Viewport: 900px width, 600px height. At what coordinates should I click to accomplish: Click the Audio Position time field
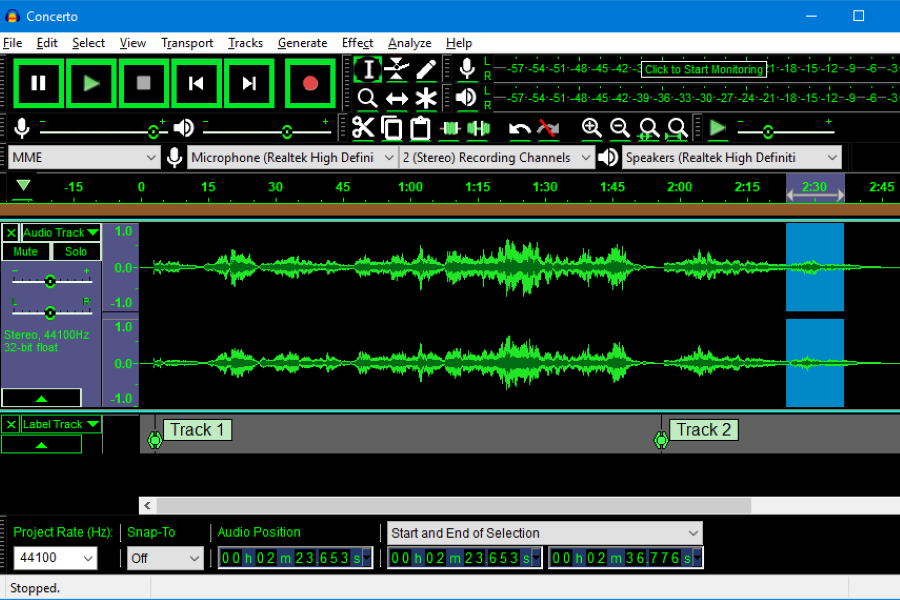[x=295, y=558]
